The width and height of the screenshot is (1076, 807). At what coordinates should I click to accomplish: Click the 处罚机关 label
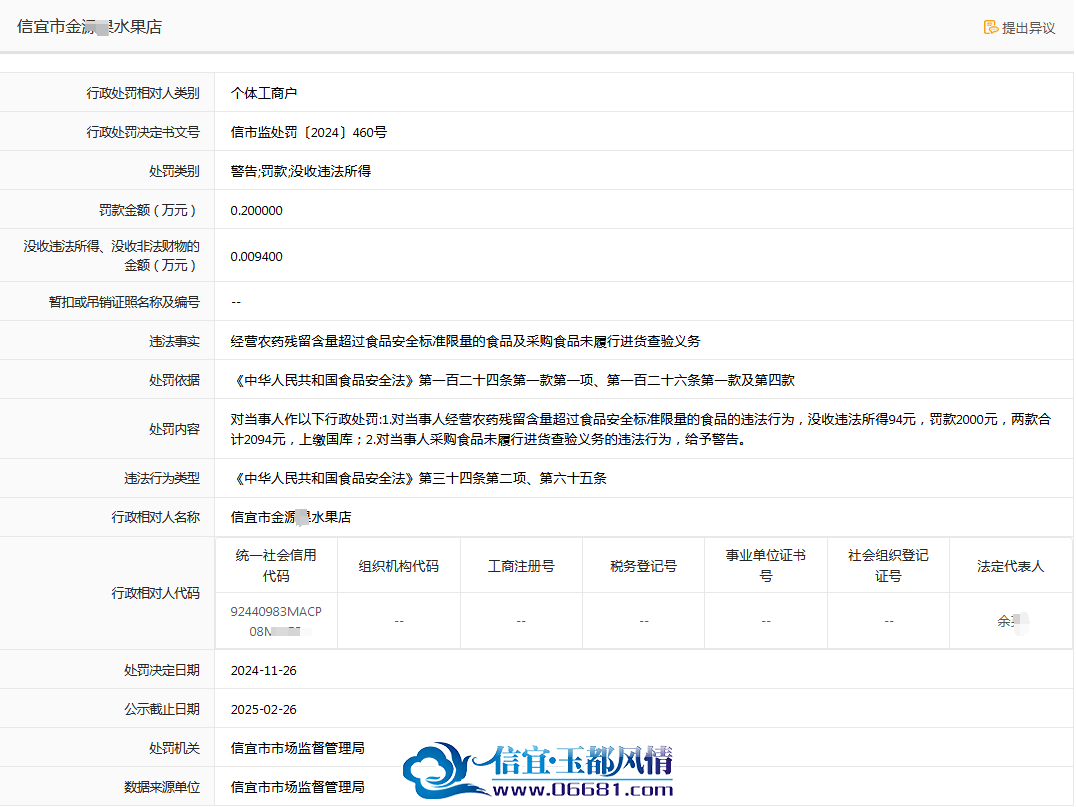click(x=174, y=749)
